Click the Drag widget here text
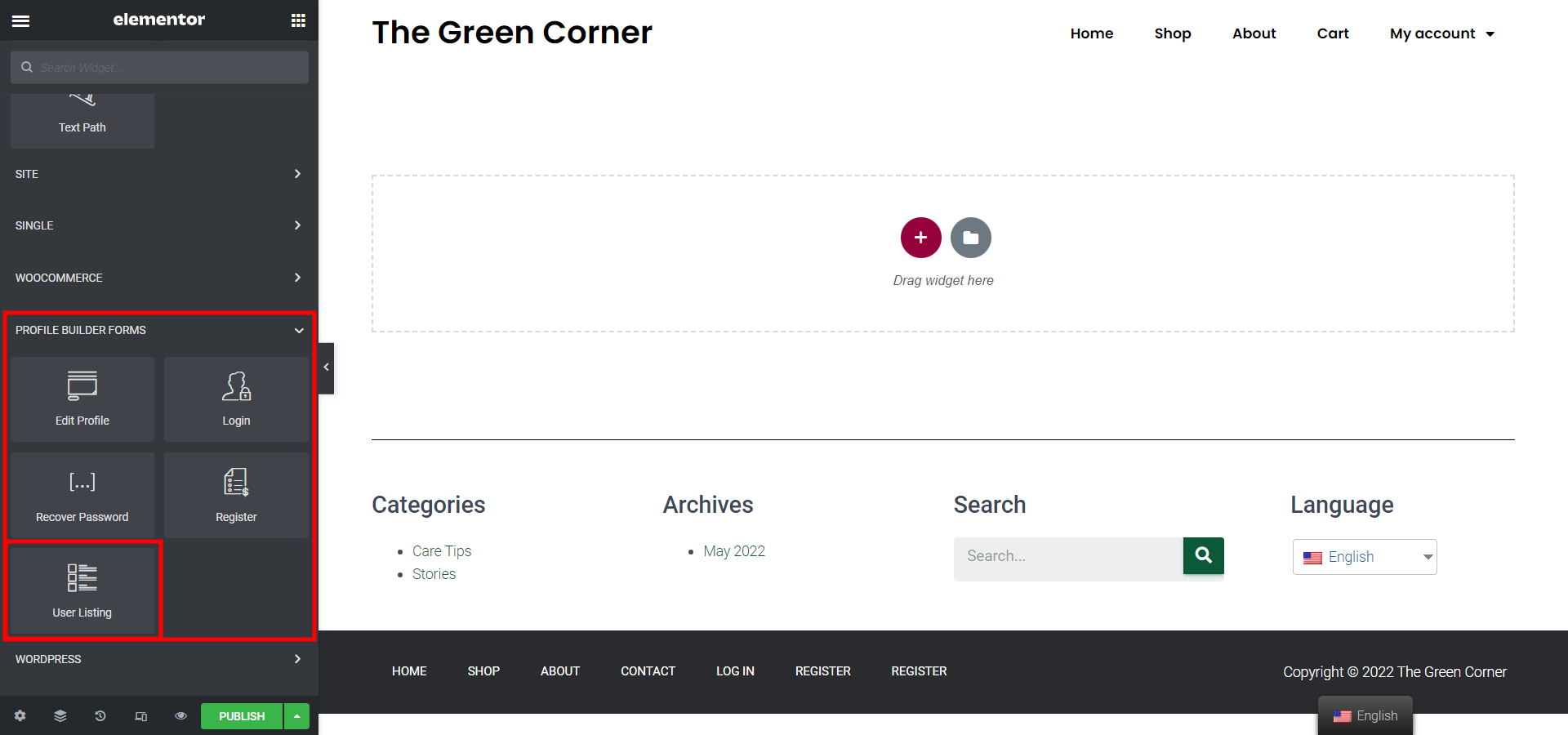Image resolution: width=1568 pixels, height=735 pixels. [x=943, y=280]
